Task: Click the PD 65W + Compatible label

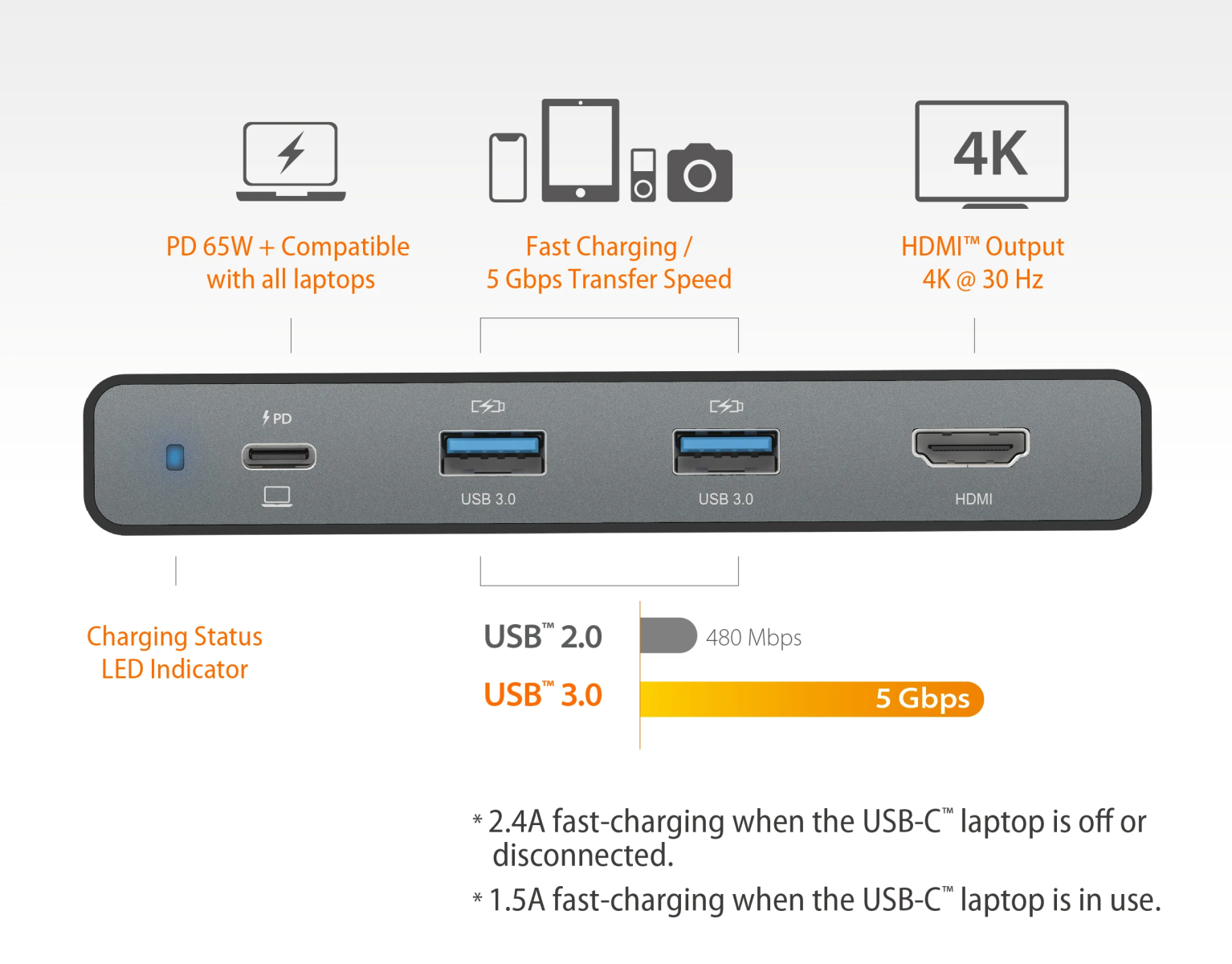Action: click(x=288, y=263)
